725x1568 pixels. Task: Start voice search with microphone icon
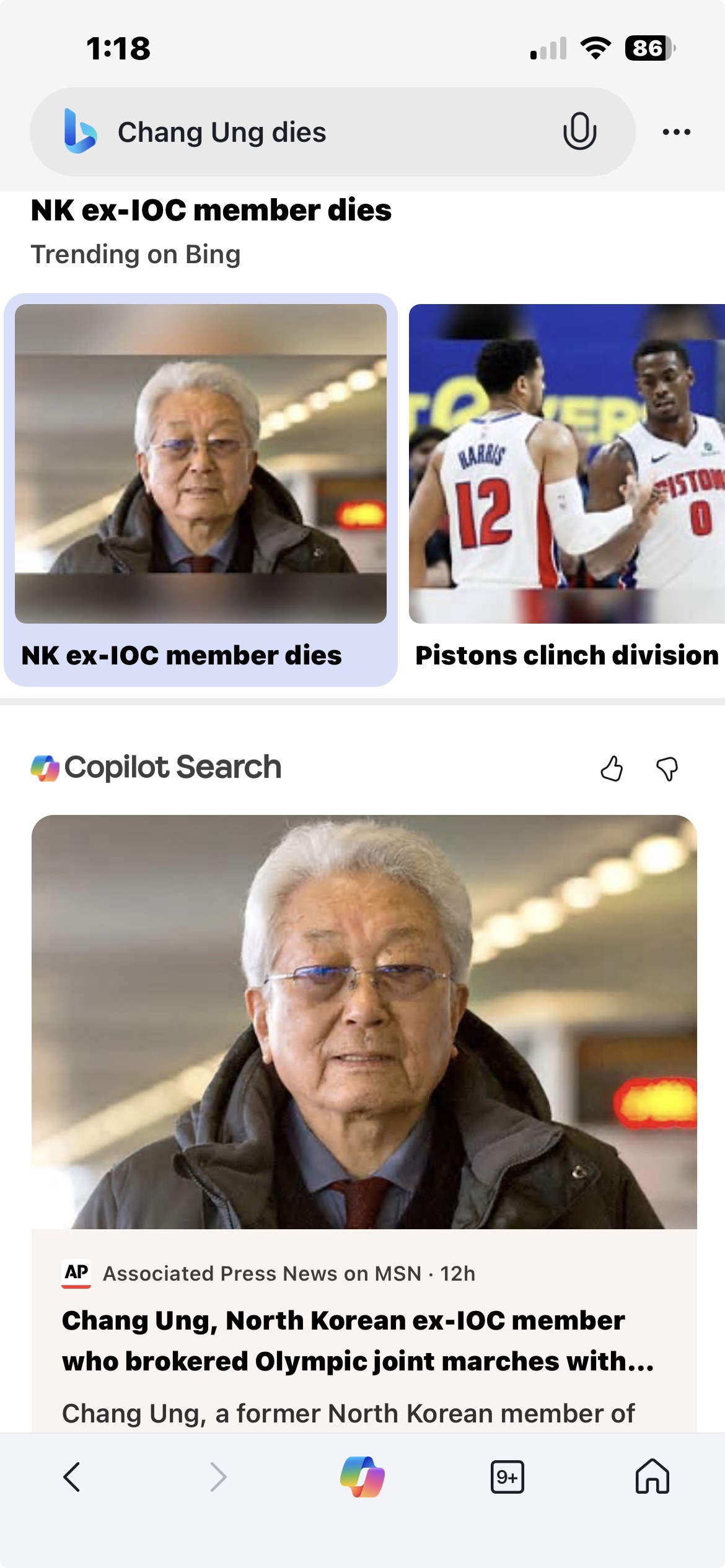coord(579,131)
